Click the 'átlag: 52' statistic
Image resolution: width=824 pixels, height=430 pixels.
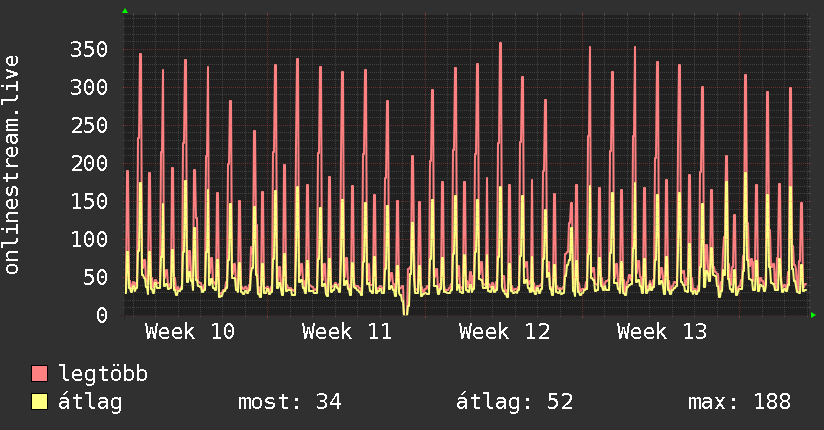(x=514, y=402)
